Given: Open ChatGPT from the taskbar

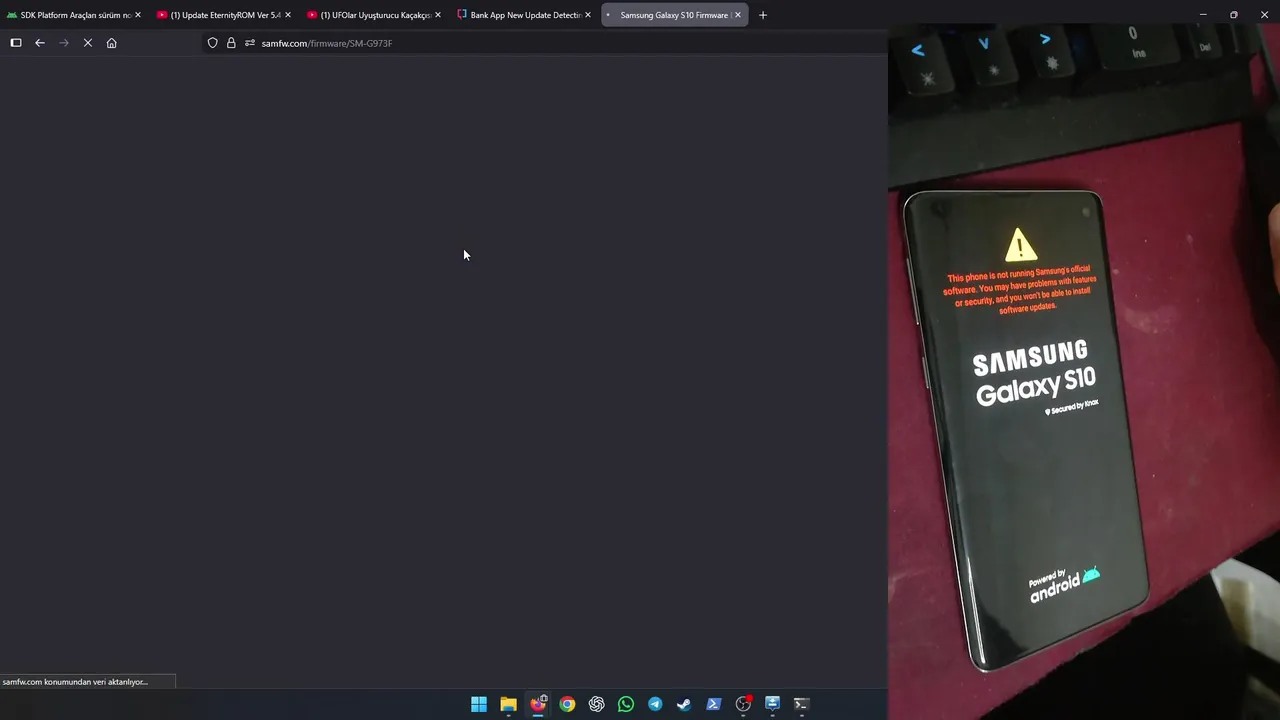Looking at the screenshot, I should (596, 704).
